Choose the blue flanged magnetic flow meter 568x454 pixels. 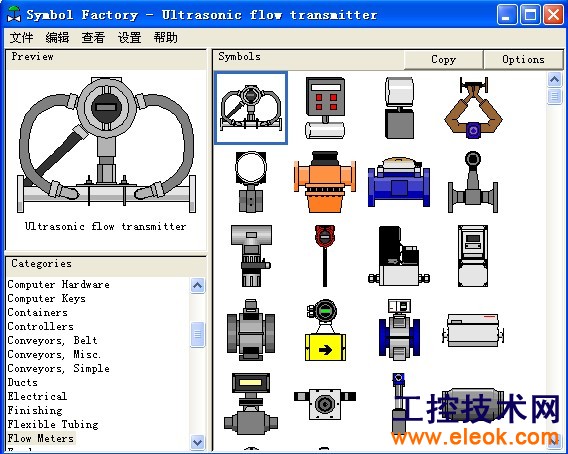pos(399,330)
